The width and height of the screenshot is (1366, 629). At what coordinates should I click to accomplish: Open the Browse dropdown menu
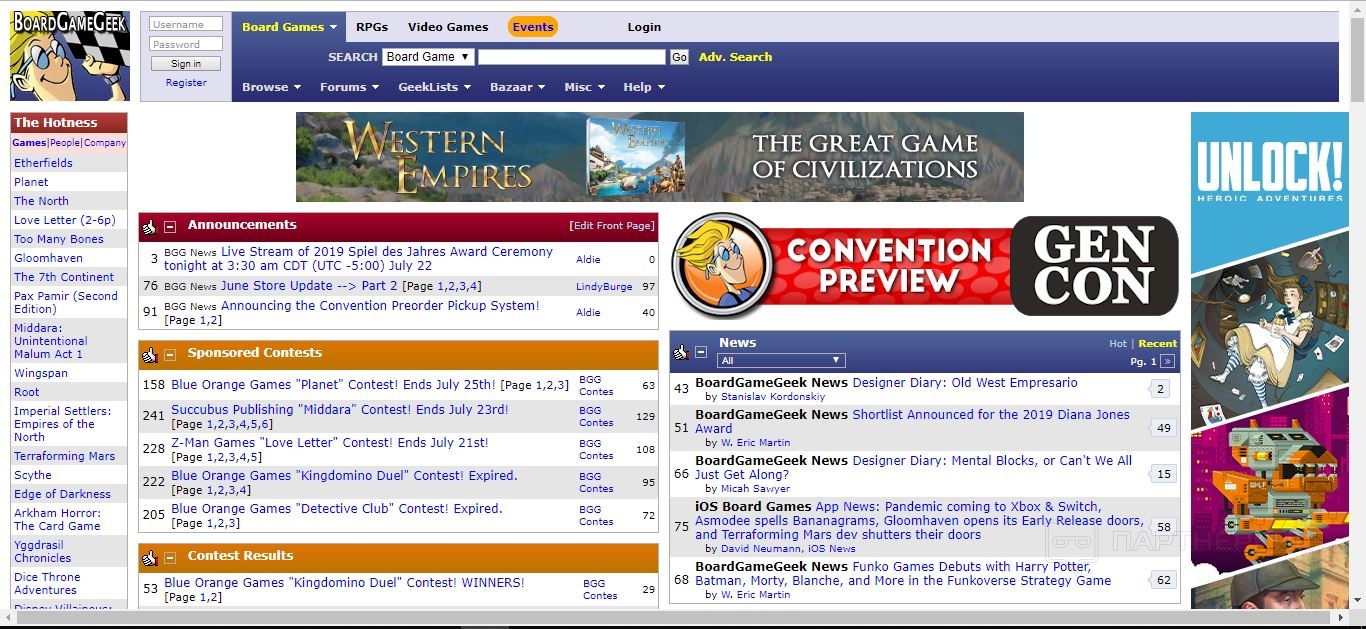pyautogui.click(x=271, y=87)
